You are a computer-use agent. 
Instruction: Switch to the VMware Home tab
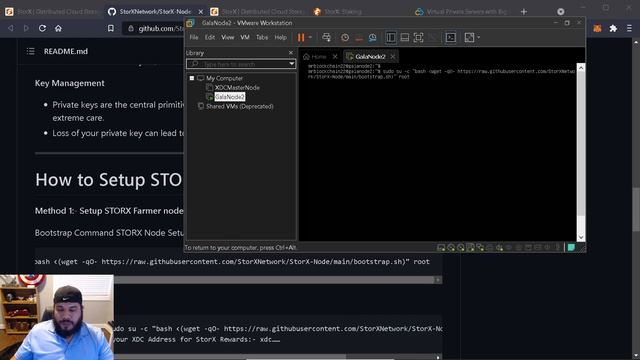(x=315, y=56)
